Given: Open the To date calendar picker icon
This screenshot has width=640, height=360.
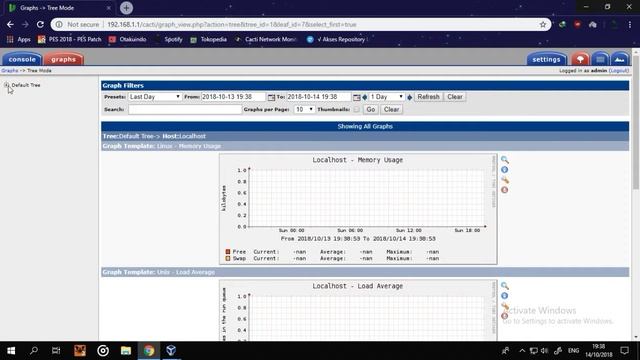Looking at the screenshot, I should pyautogui.click(x=357, y=97).
